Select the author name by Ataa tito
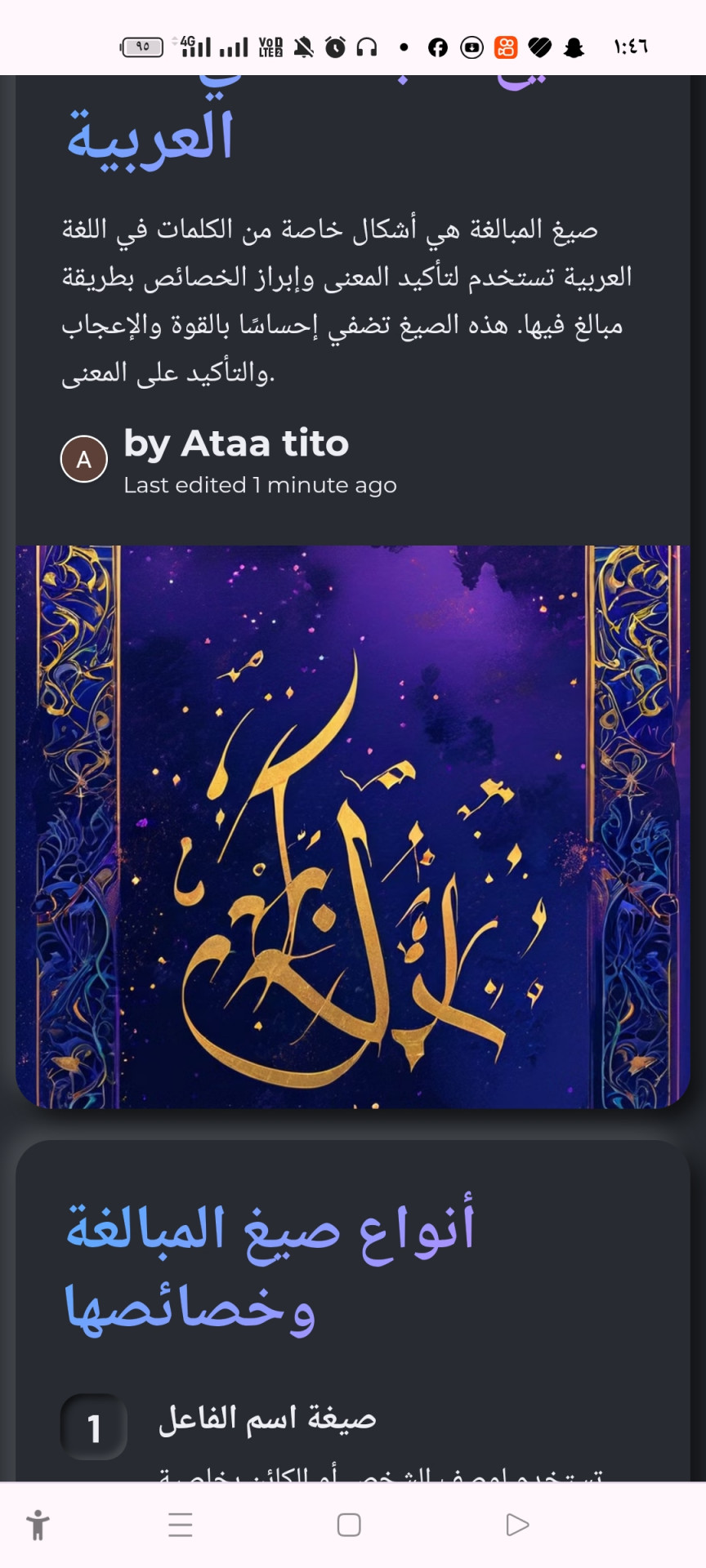Image resolution: width=706 pixels, height=1568 pixels. [x=236, y=443]
